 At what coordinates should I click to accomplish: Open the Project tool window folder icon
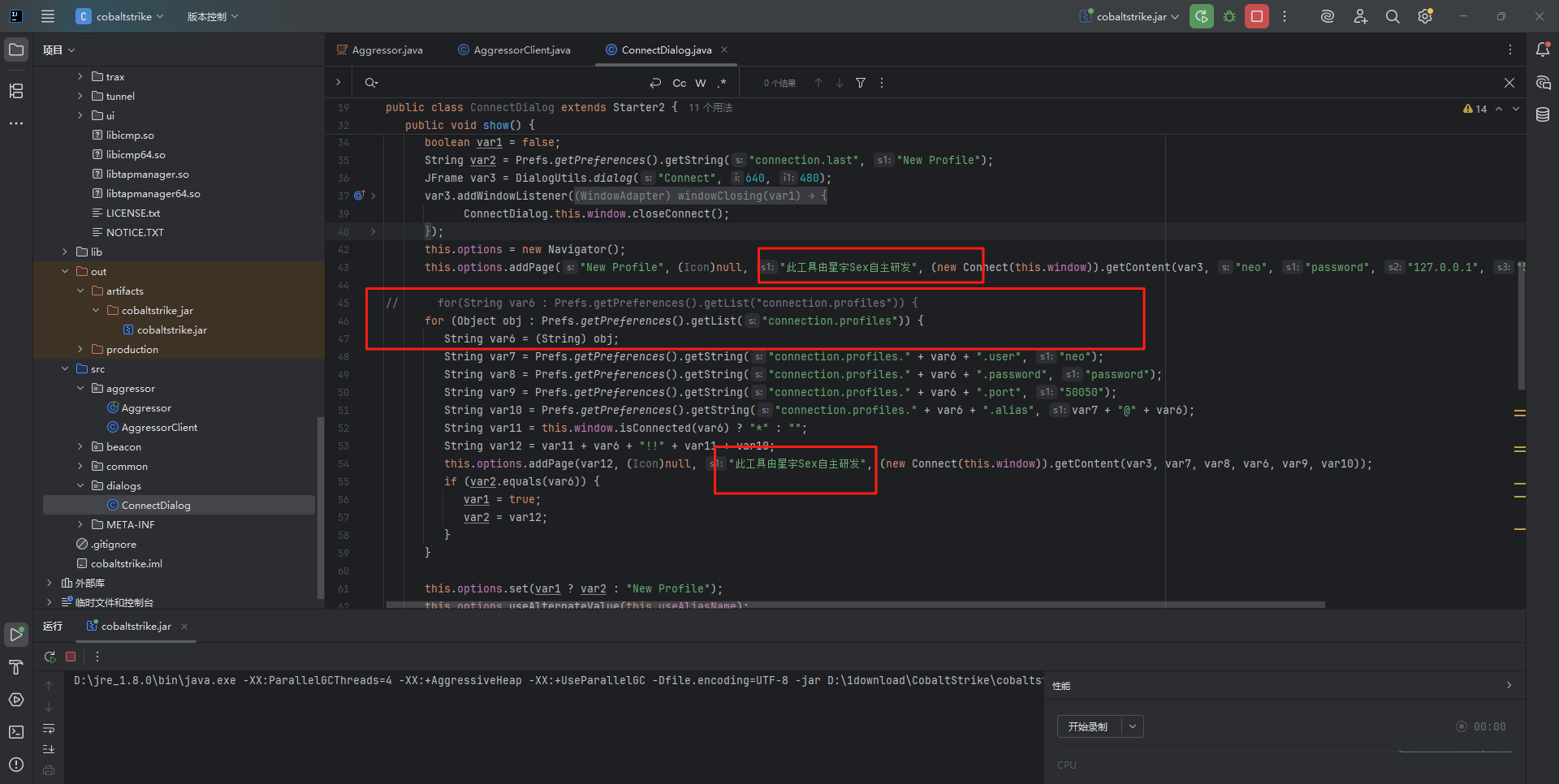(x=16, y=50)
